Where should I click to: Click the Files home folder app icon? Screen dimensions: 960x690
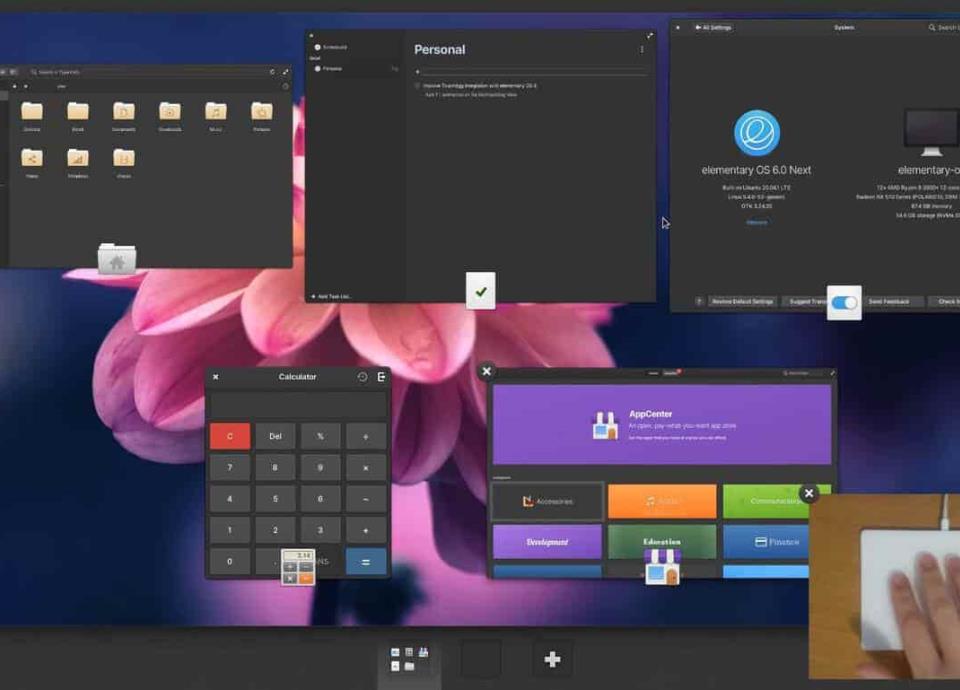coord(117,260)
